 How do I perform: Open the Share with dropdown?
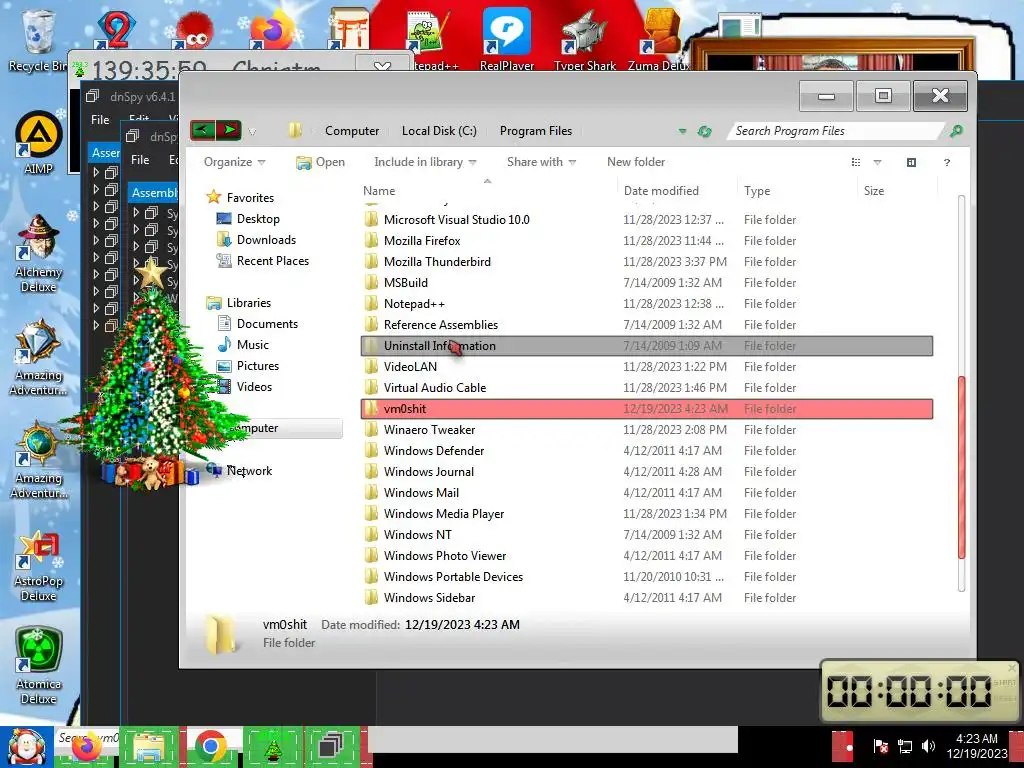541,162
